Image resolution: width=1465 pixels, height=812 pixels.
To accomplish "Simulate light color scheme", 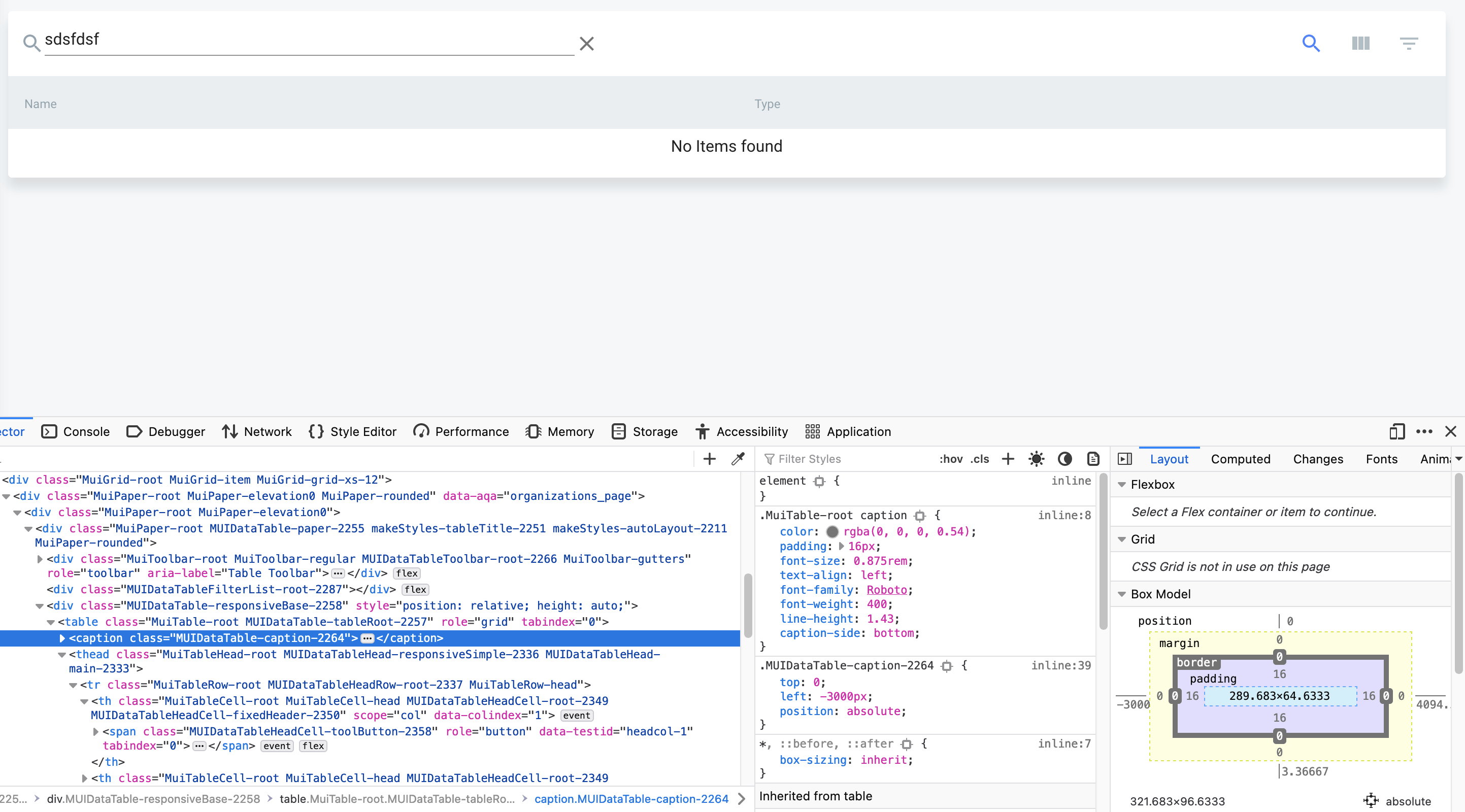I will pos(1036,458).
